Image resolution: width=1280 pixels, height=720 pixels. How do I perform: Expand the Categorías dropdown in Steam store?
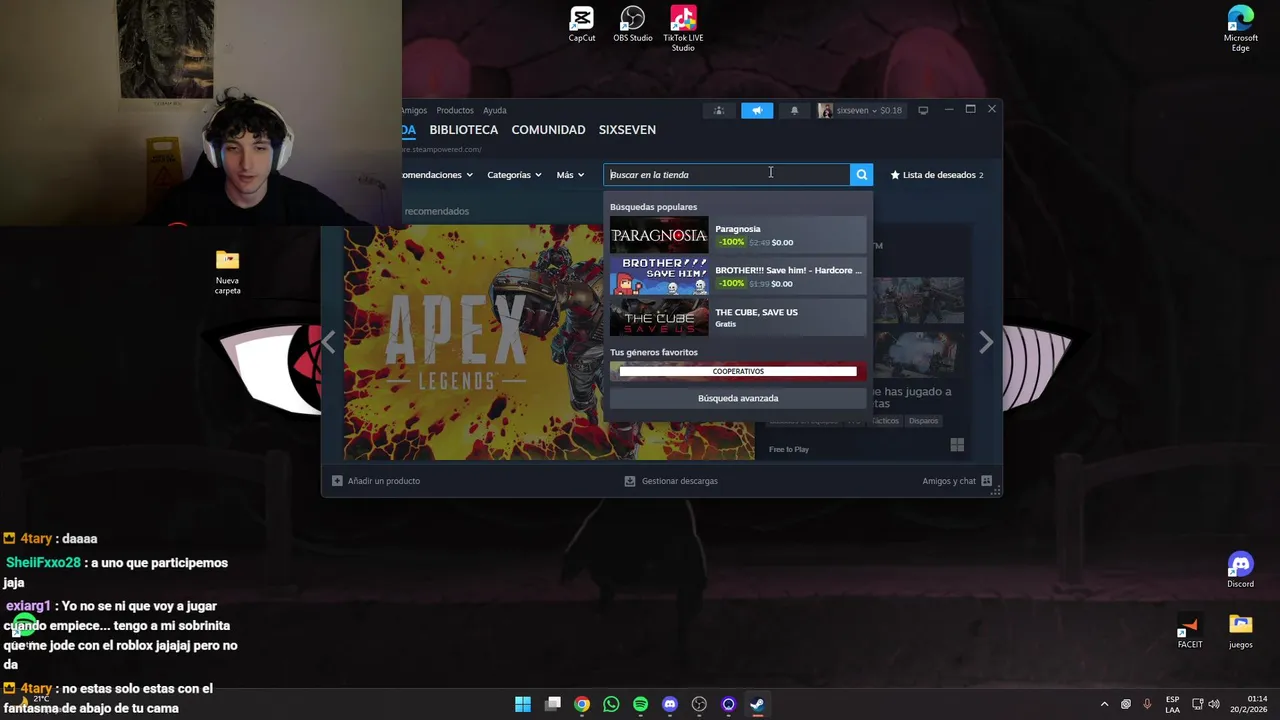(x=514, y=175)
